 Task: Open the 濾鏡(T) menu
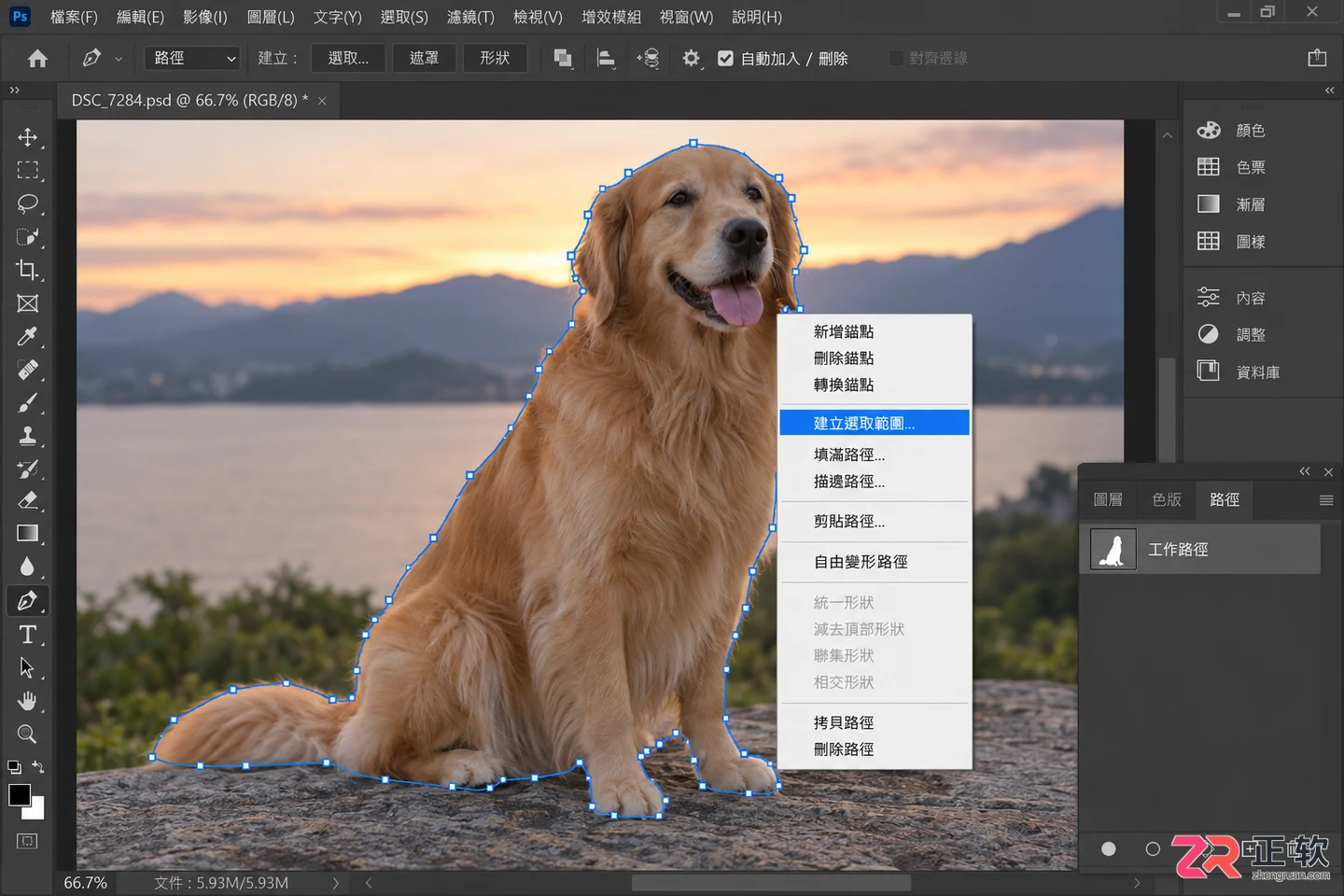coord(470,17)
